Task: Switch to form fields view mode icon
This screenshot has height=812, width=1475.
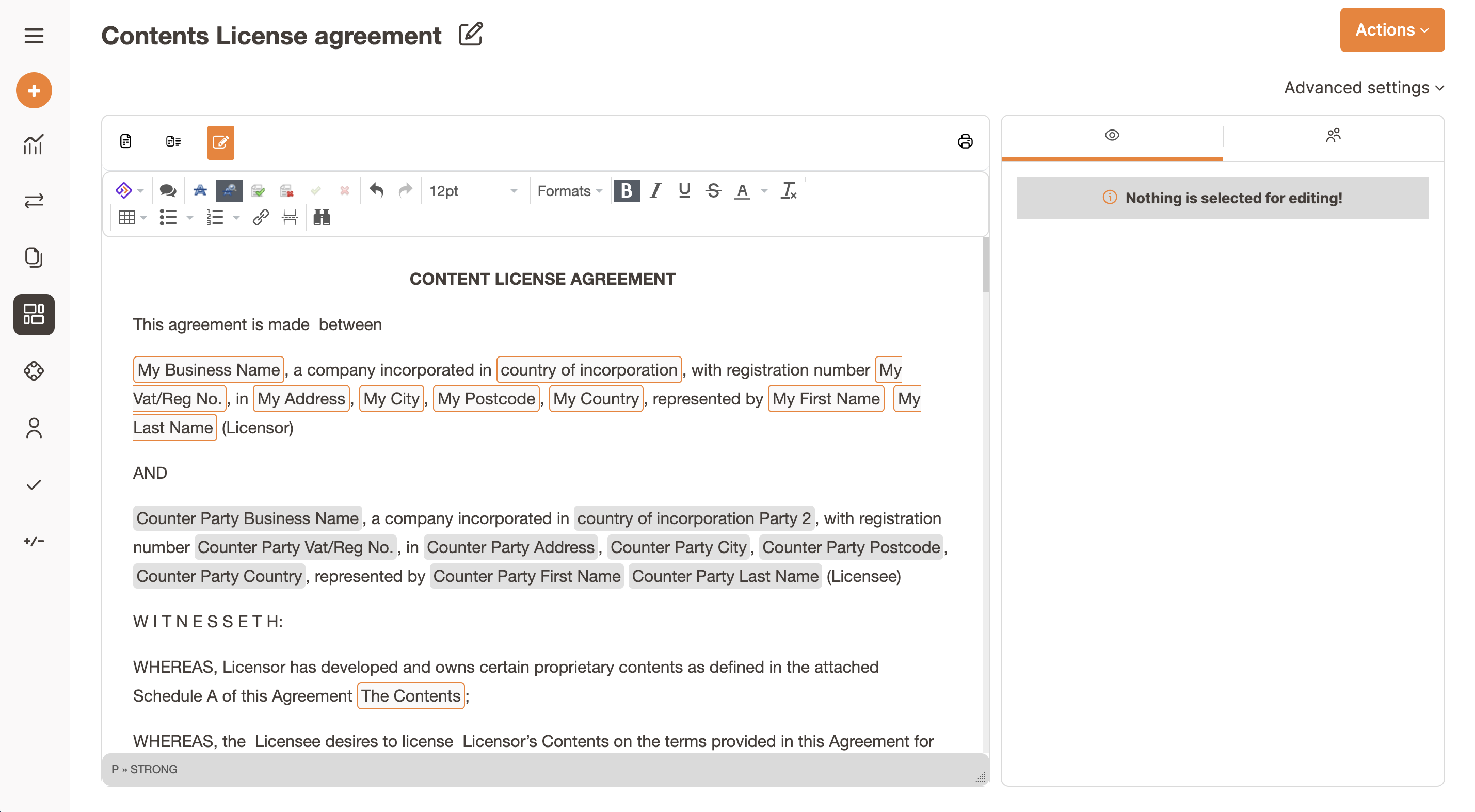Action: point(173,141)
